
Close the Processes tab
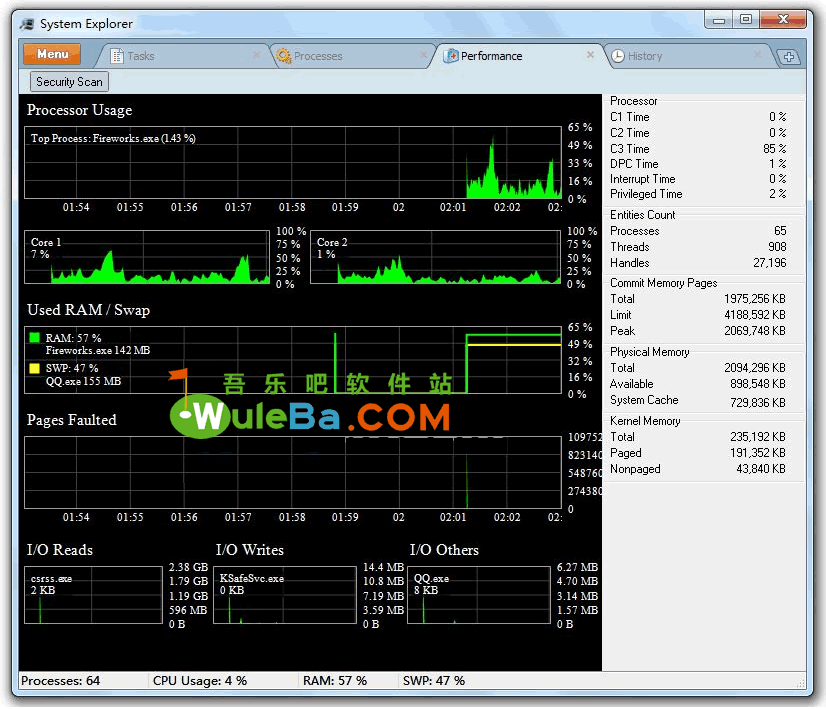click(424, 55)
